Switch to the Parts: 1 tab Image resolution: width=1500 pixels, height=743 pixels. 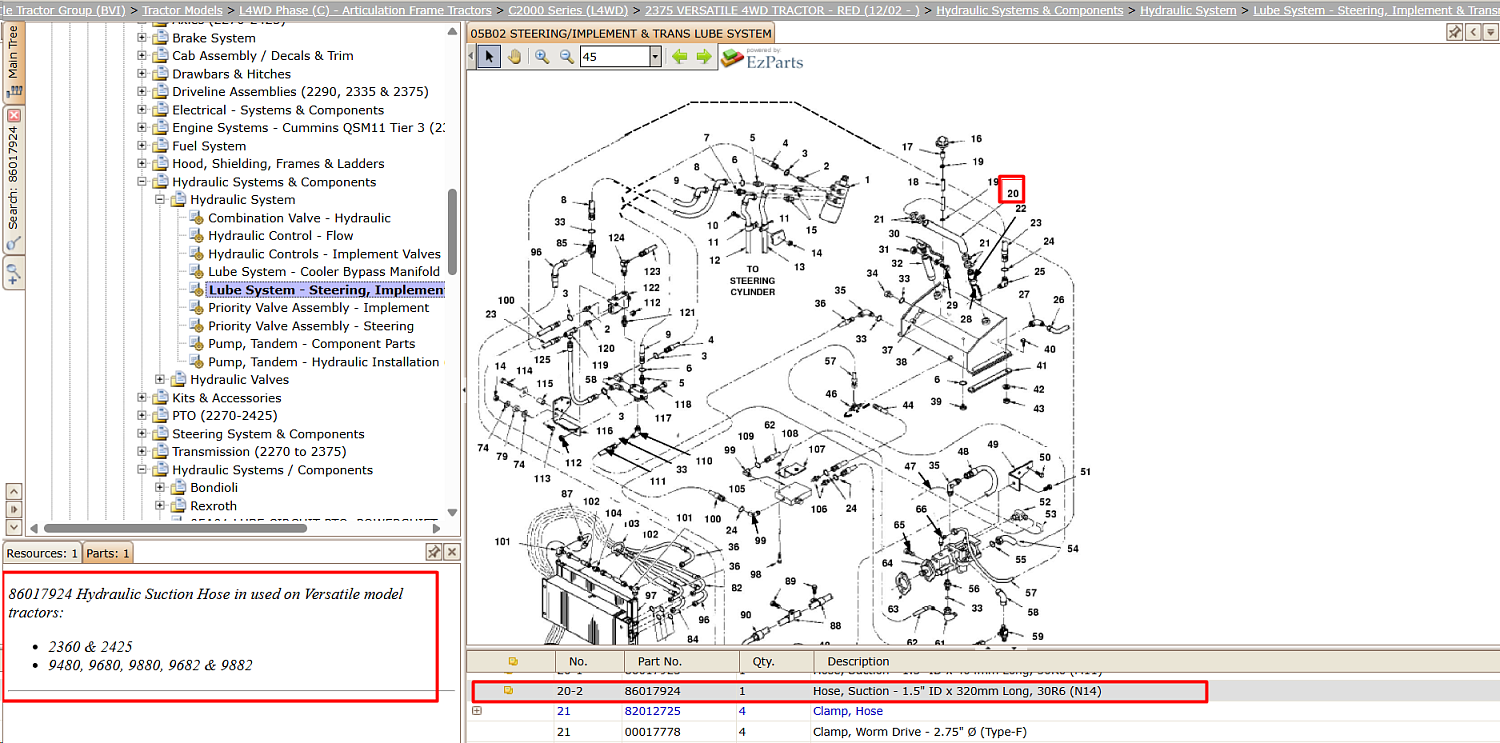click(107, 553)
